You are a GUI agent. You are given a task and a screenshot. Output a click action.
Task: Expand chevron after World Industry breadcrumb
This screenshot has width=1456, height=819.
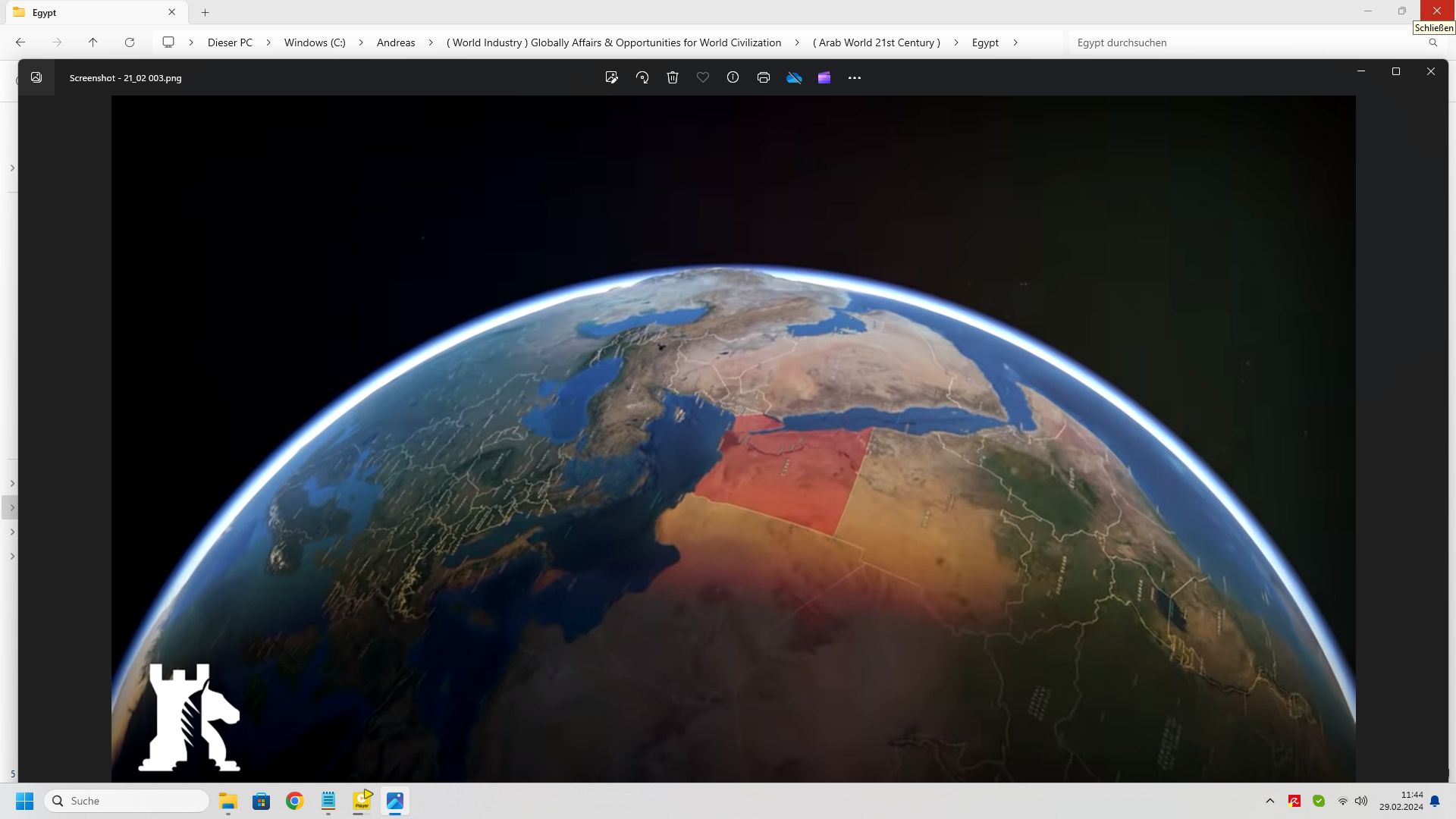click(797, 42)
